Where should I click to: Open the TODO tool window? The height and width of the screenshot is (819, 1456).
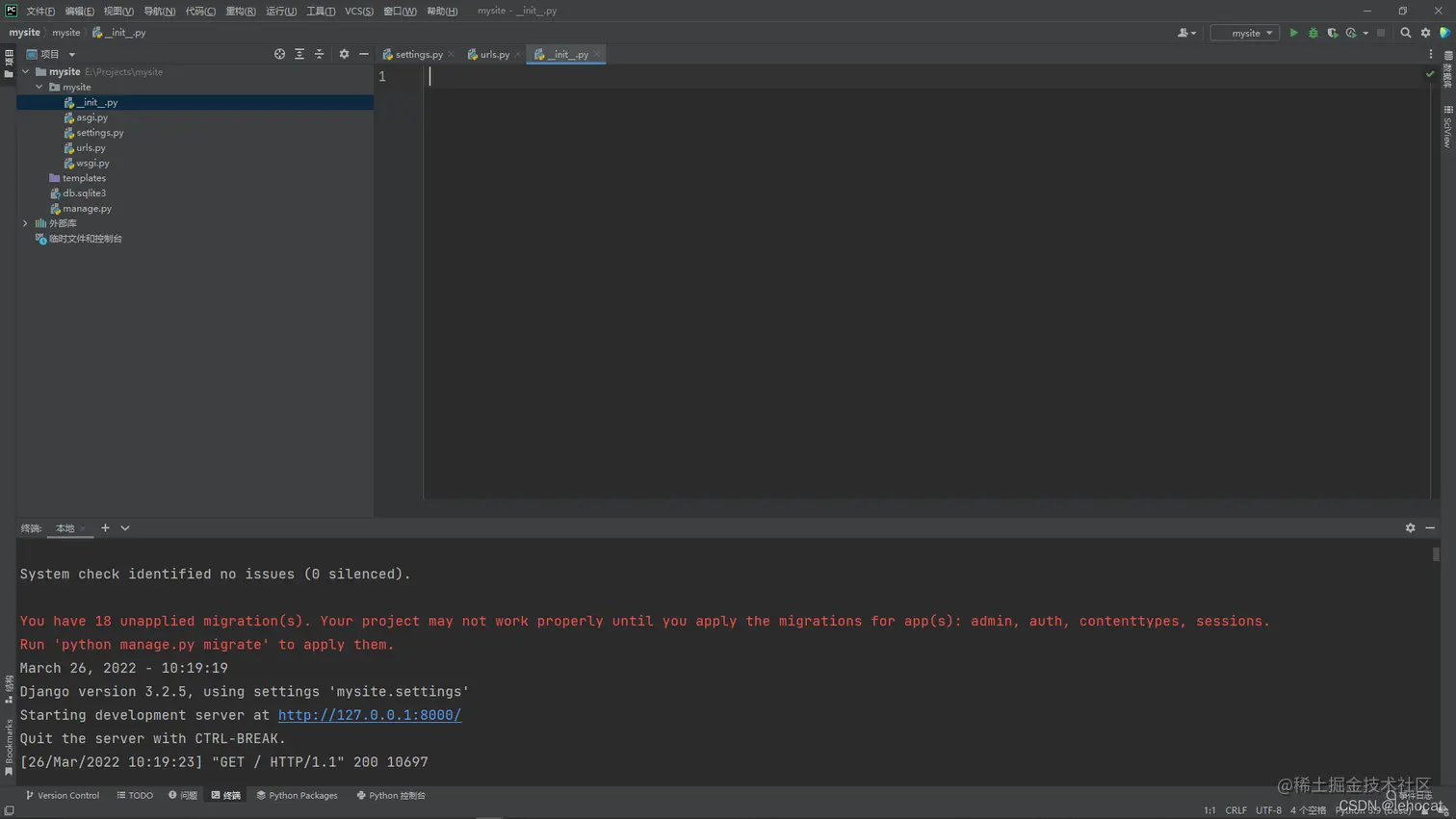point(135,795)
